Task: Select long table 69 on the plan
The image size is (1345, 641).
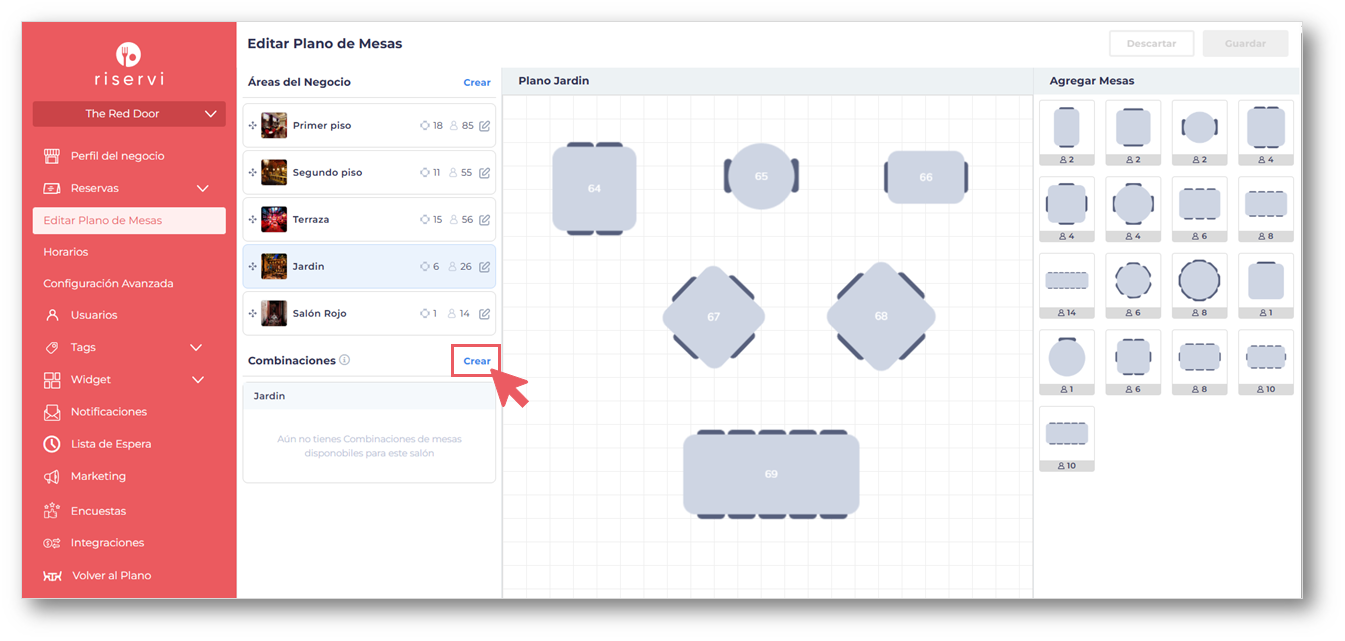Action: [771, 474]
